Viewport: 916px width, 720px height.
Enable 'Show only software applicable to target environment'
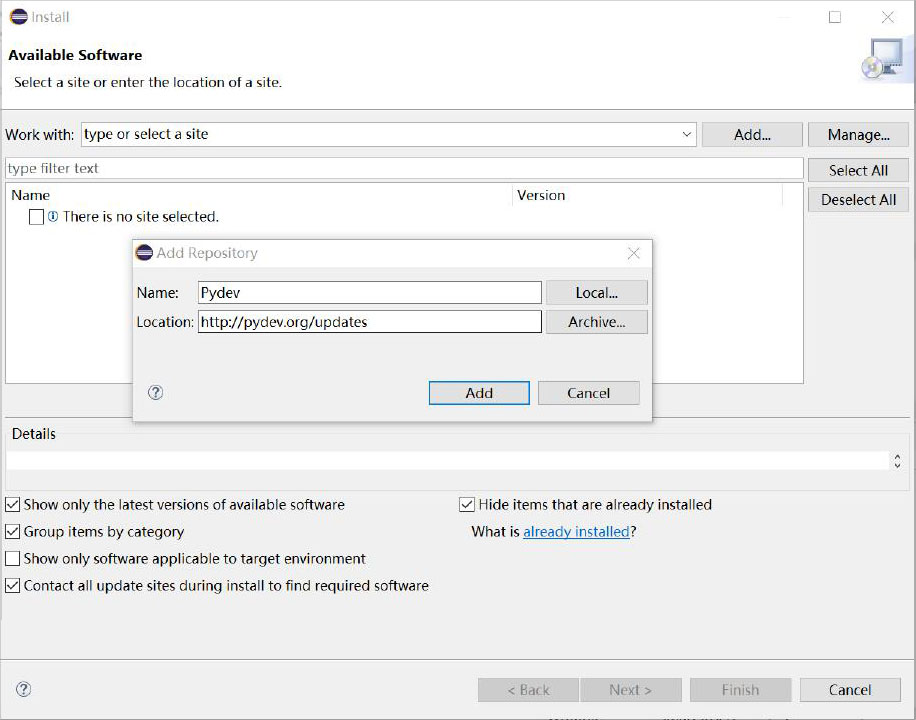13,559
